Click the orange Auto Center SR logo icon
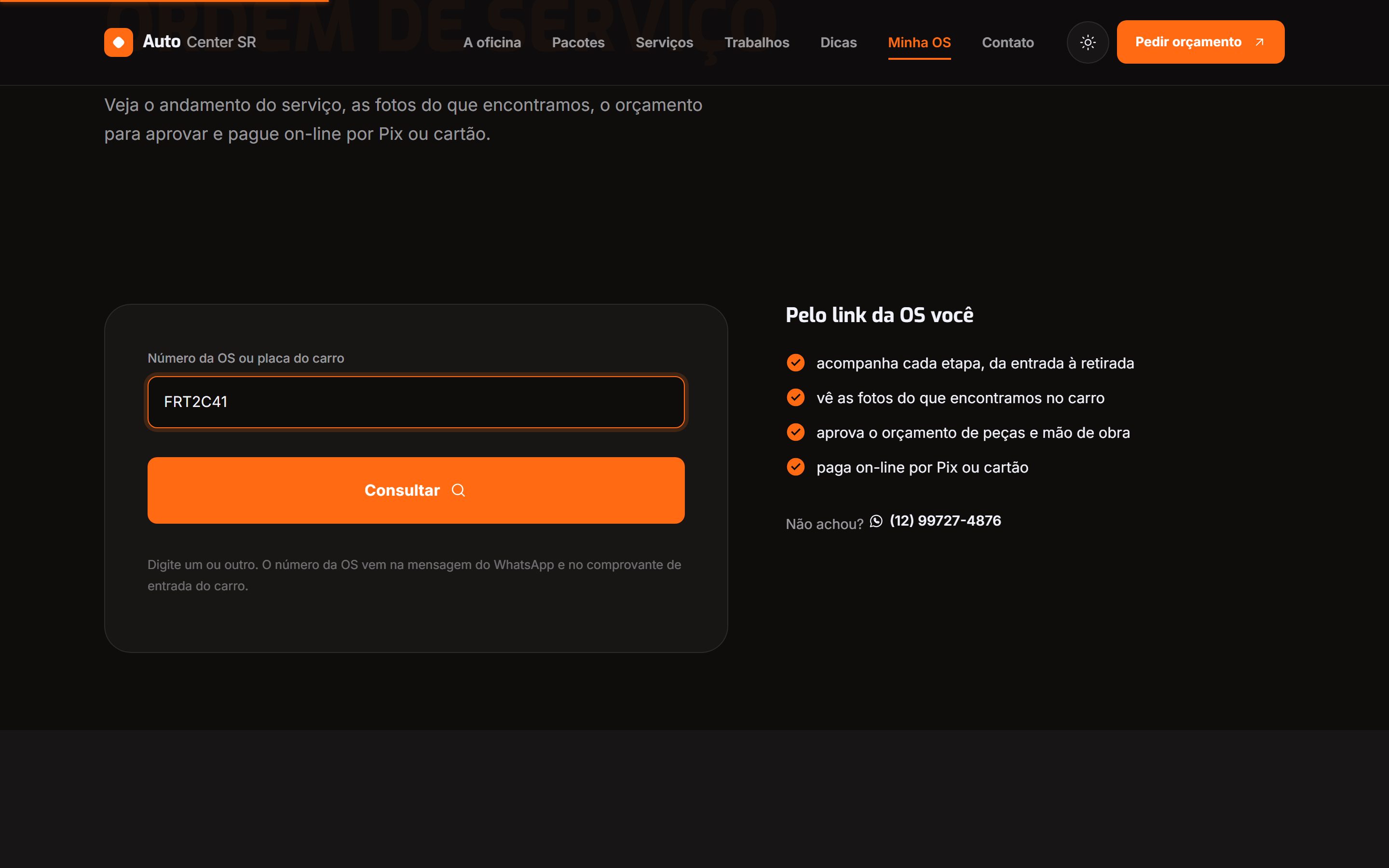Viewport: 1389px width, 868px height. pos(118,42)
